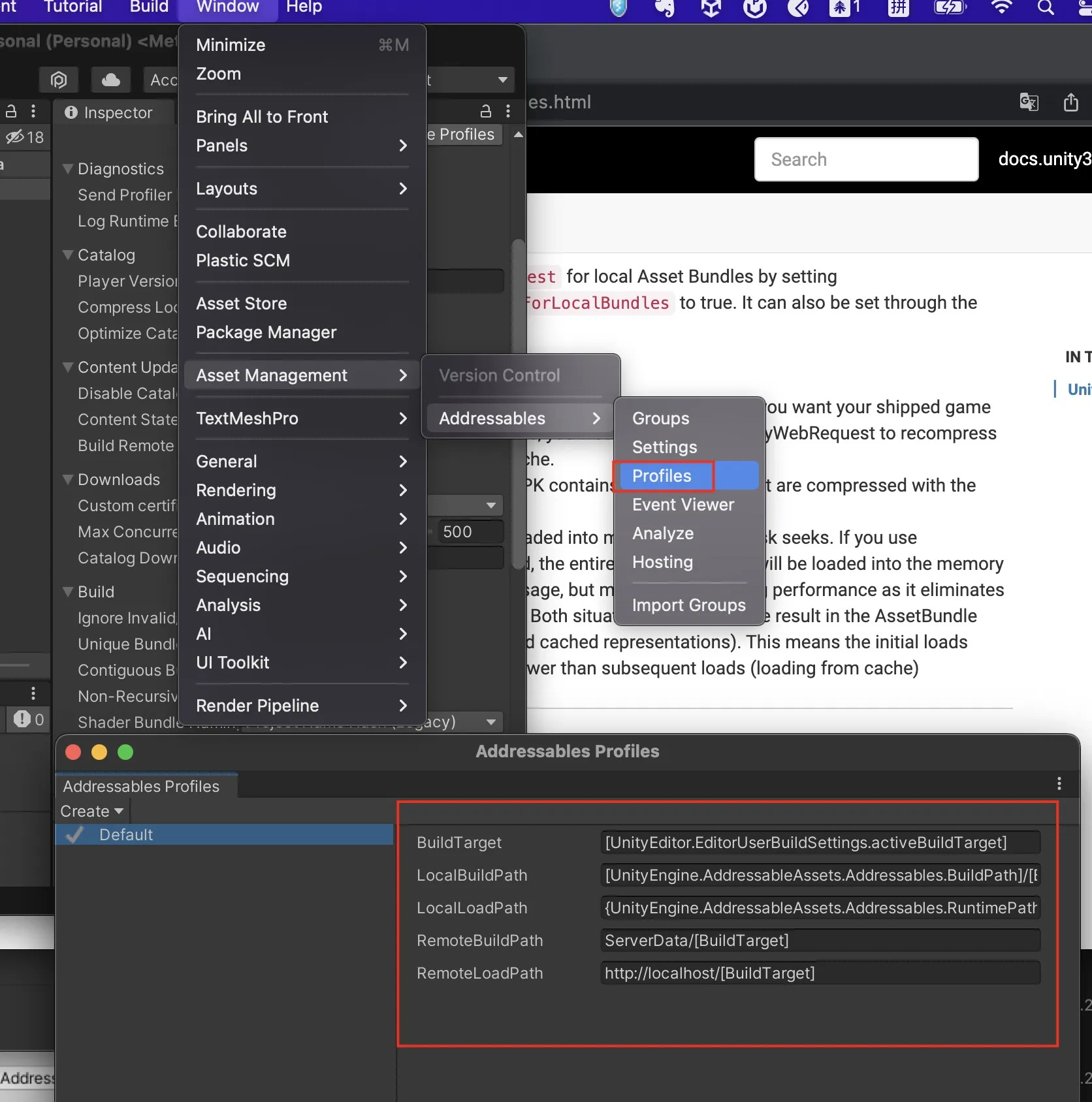
Task: Select Profiles in Addressables submenu
Action: (x=688, y=476)
